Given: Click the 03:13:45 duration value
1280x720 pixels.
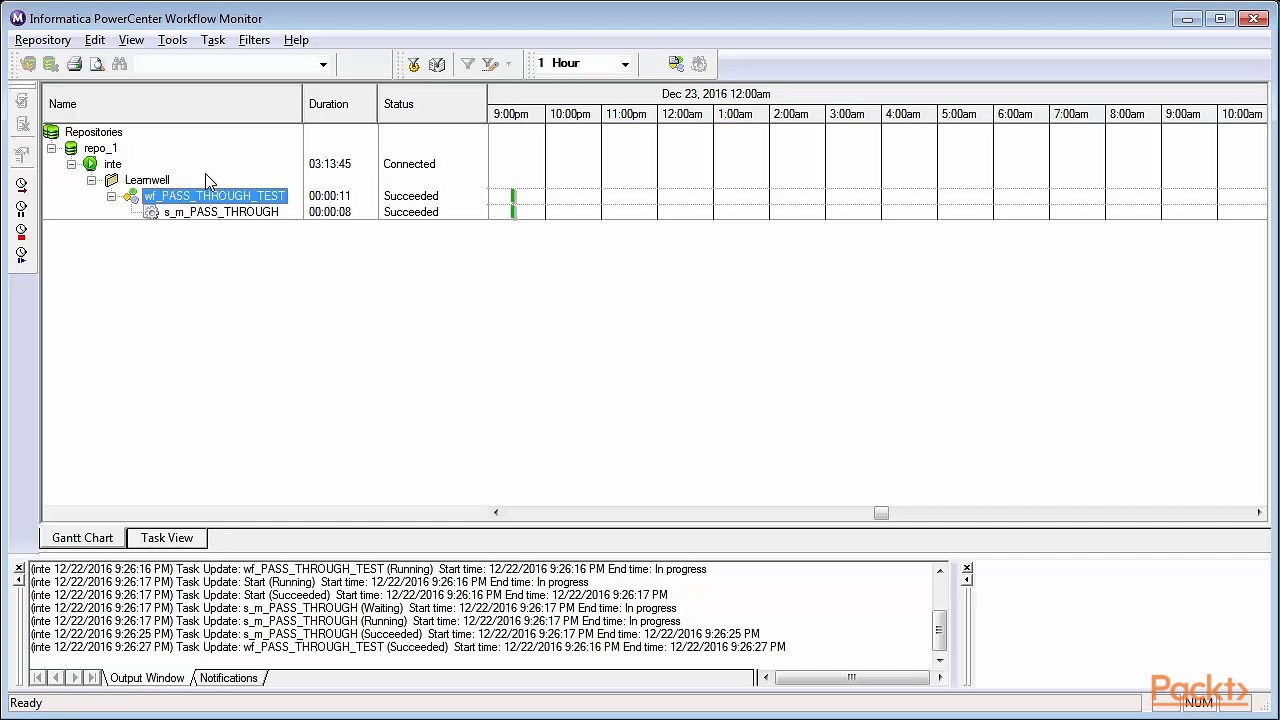Looking at the screenshot, I should (329, 164).
